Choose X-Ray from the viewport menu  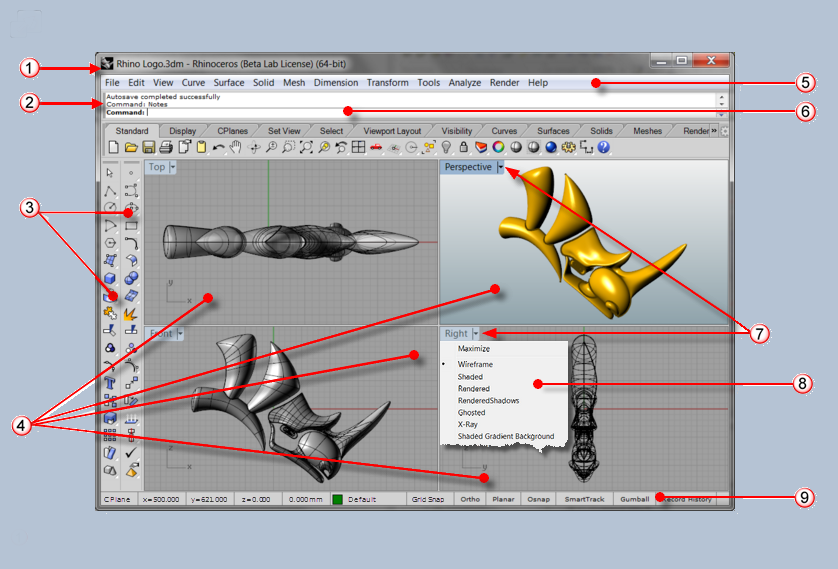coord(468,424)
